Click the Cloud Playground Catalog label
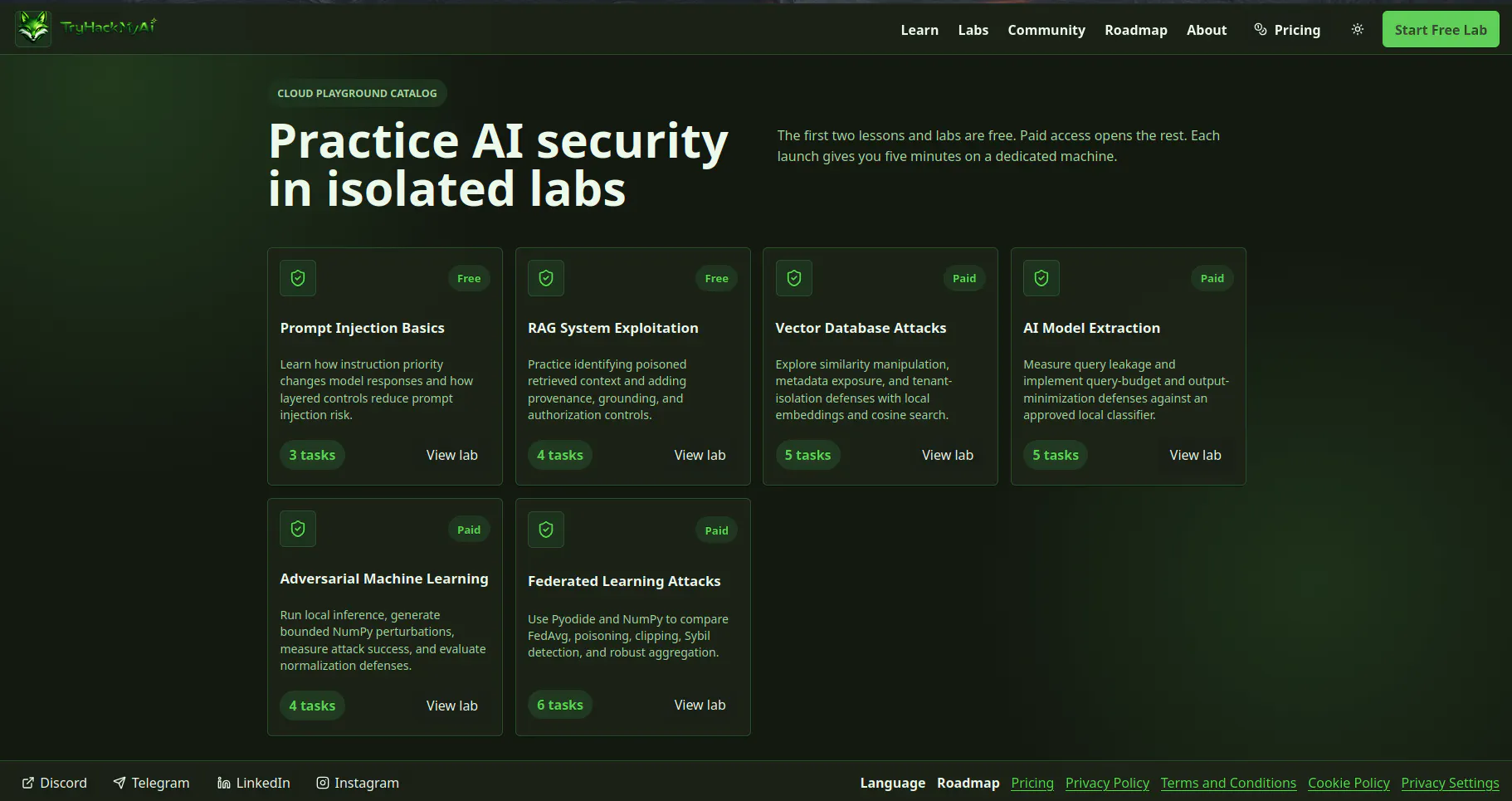The width and height of the screenshot is (1512, 801). 357,93
